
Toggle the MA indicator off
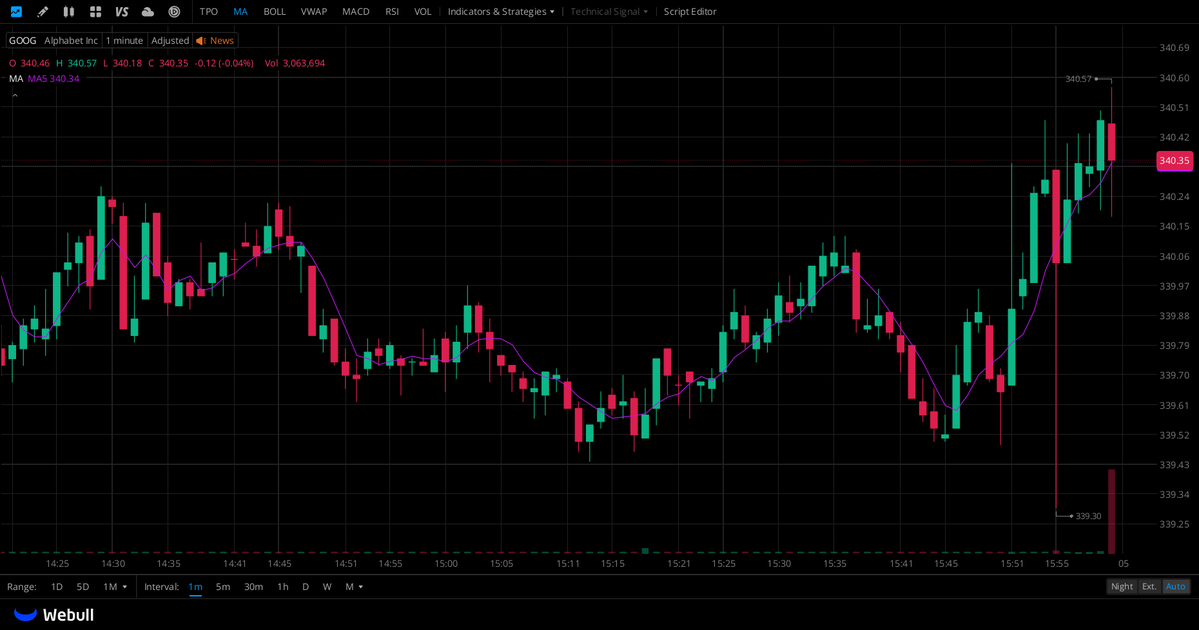pyautogui.click(x=240, y=11)
